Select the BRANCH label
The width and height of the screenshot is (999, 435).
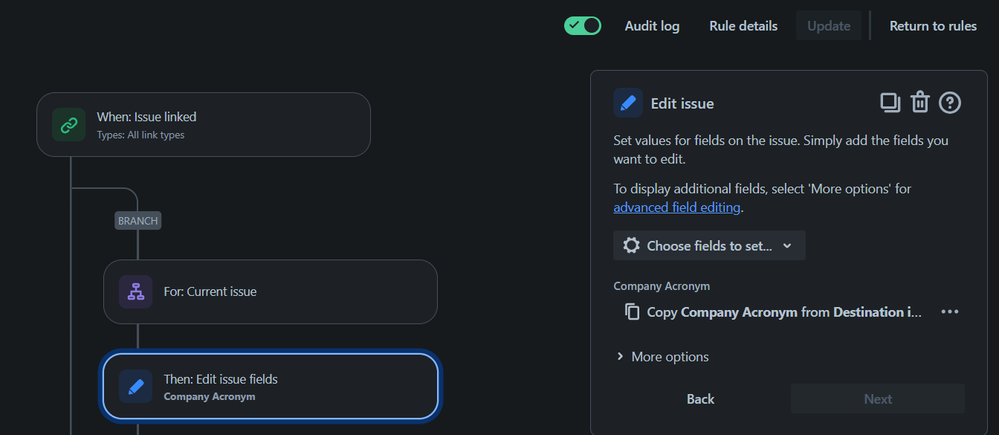tap(138, 221)
